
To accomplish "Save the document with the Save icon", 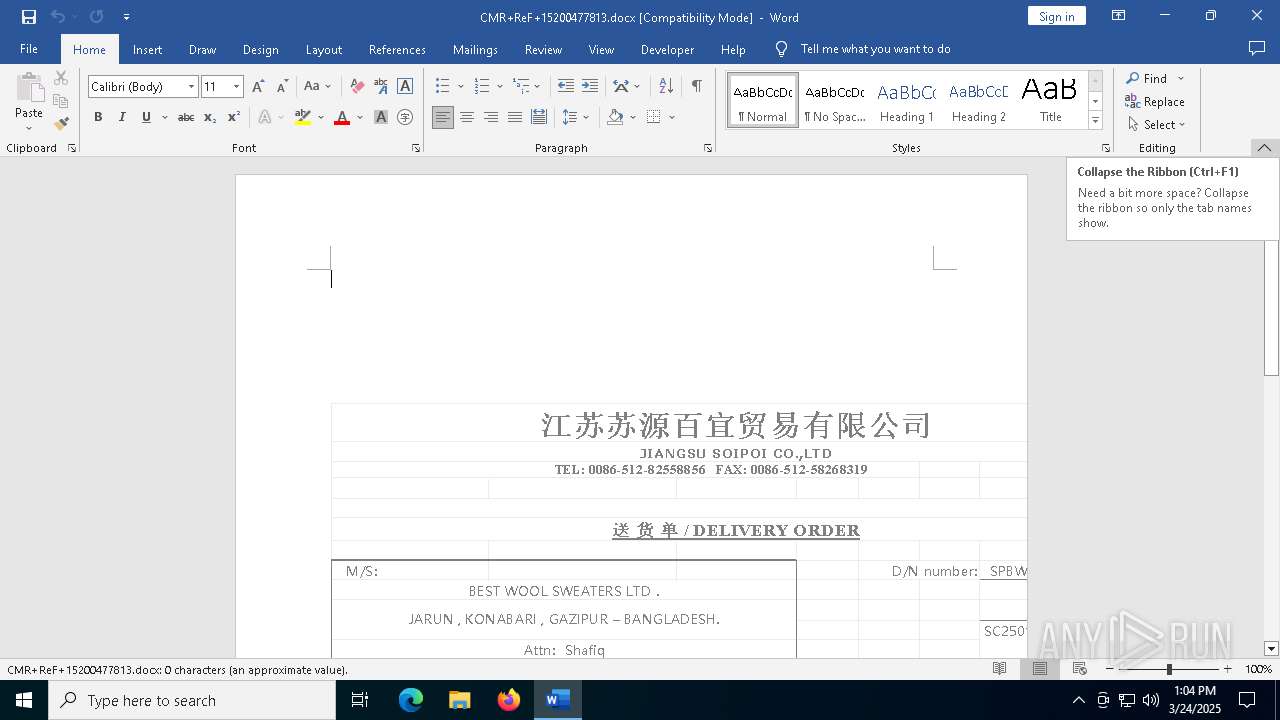I will [28, 17].
